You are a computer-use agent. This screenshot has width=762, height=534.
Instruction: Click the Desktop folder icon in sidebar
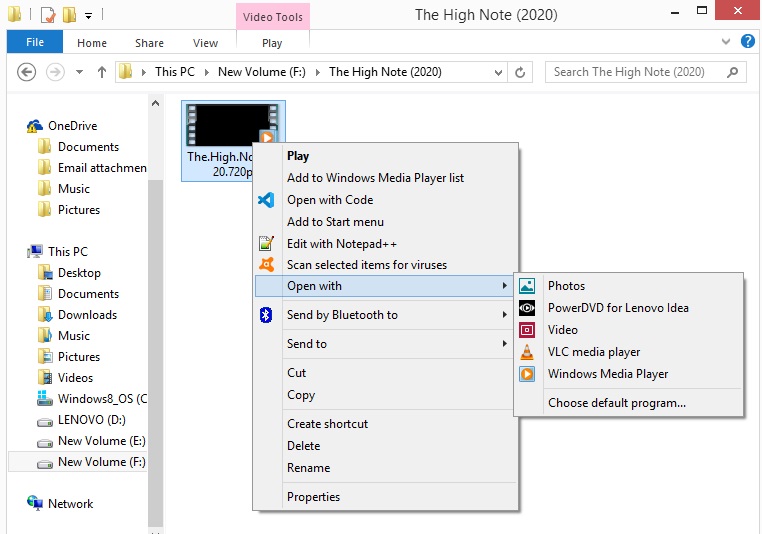(45, 273)
